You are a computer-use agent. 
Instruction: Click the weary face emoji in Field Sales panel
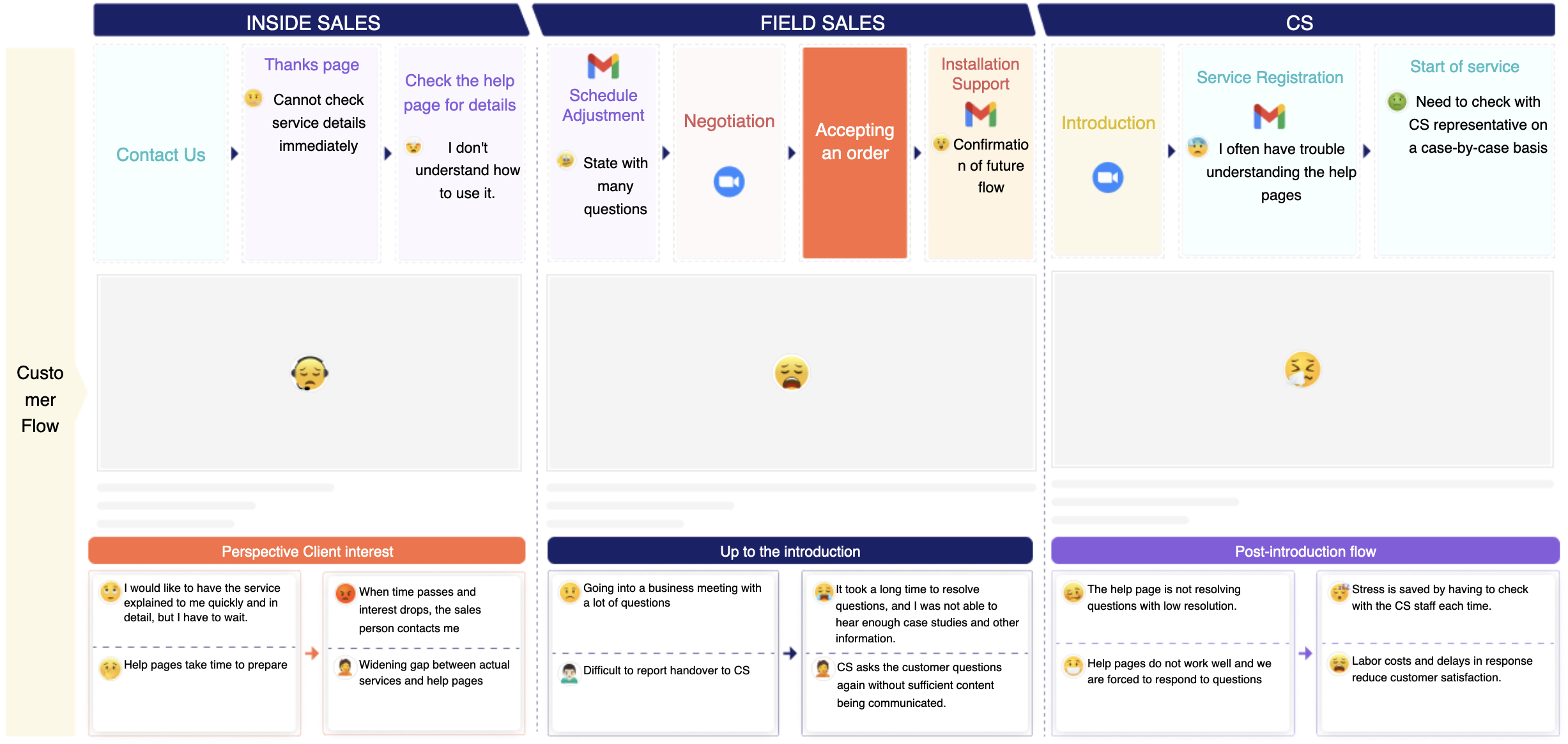[791, 373]
